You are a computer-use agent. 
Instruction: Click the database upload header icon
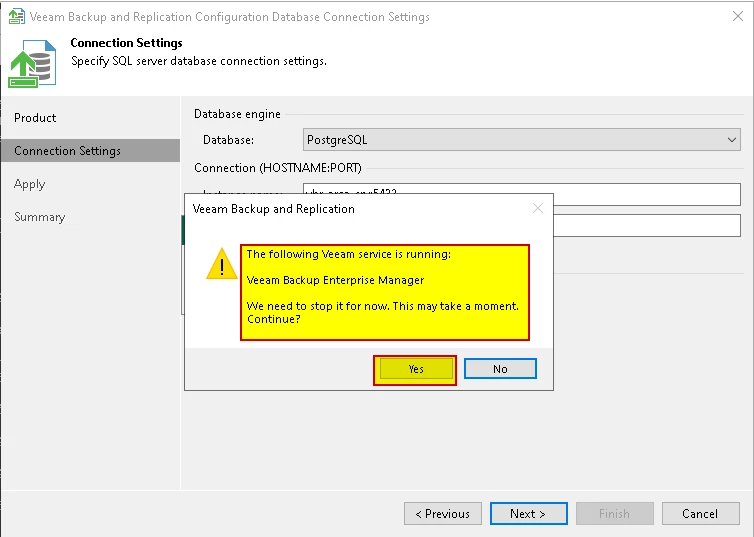(x=32, y=63)
